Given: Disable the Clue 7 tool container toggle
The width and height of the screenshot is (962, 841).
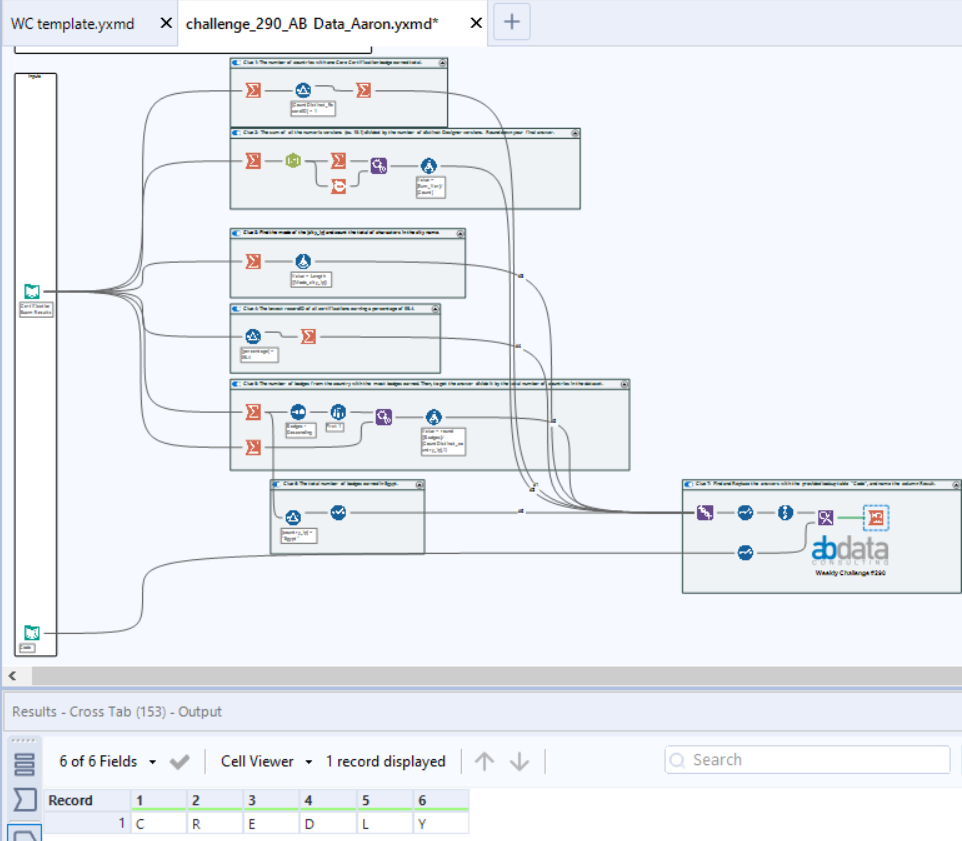Looking at the screenshot, I should pyautogui.click(x=688, y=484).
